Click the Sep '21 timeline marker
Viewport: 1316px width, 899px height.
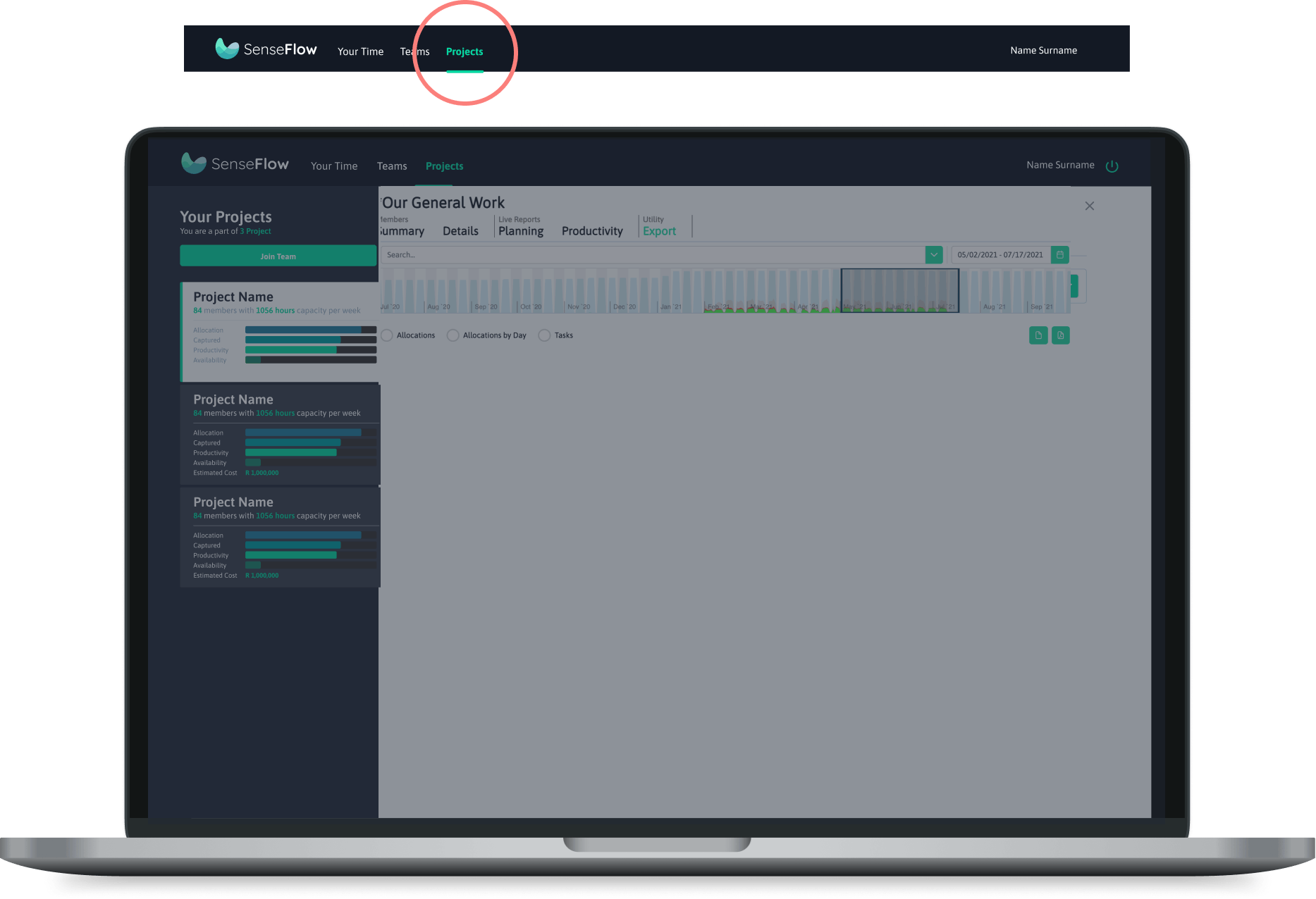(x=1042, y=306)
